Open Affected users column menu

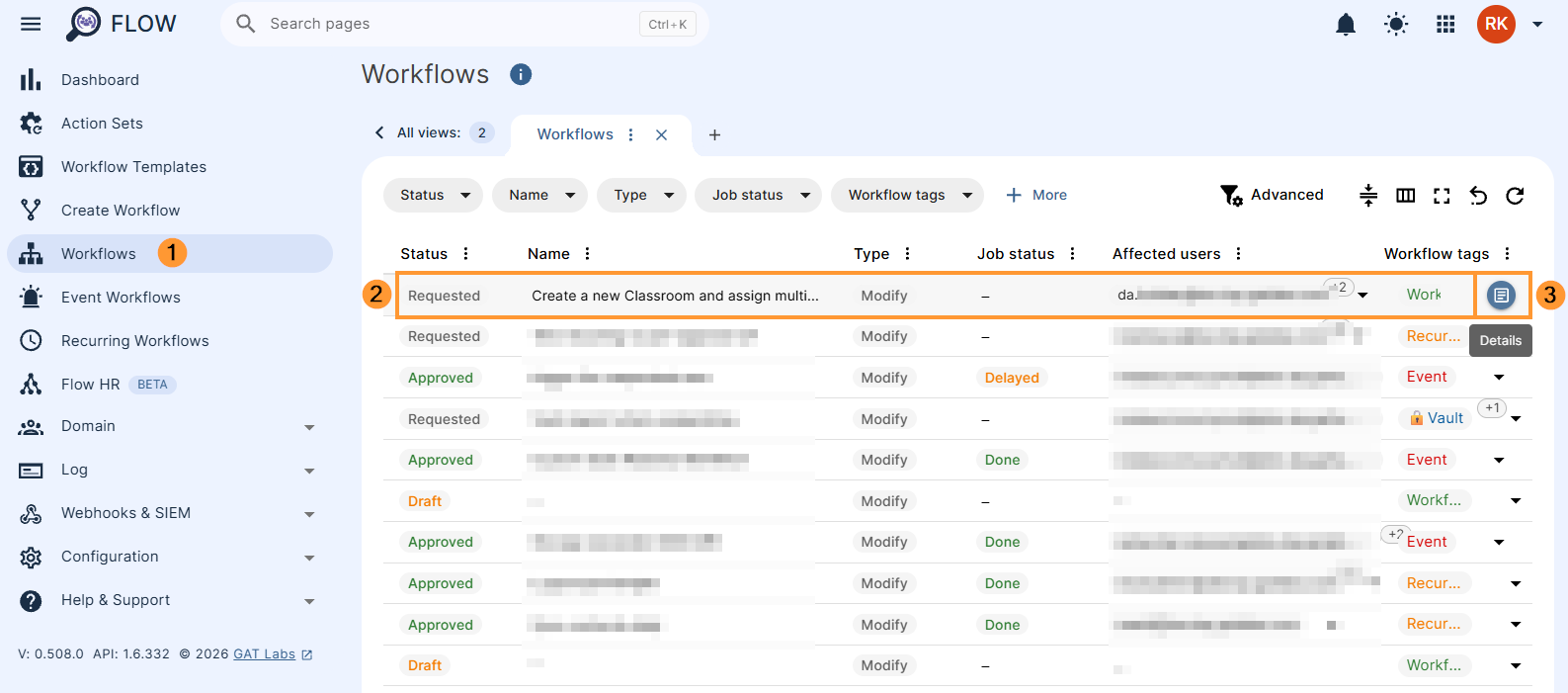1238,254
